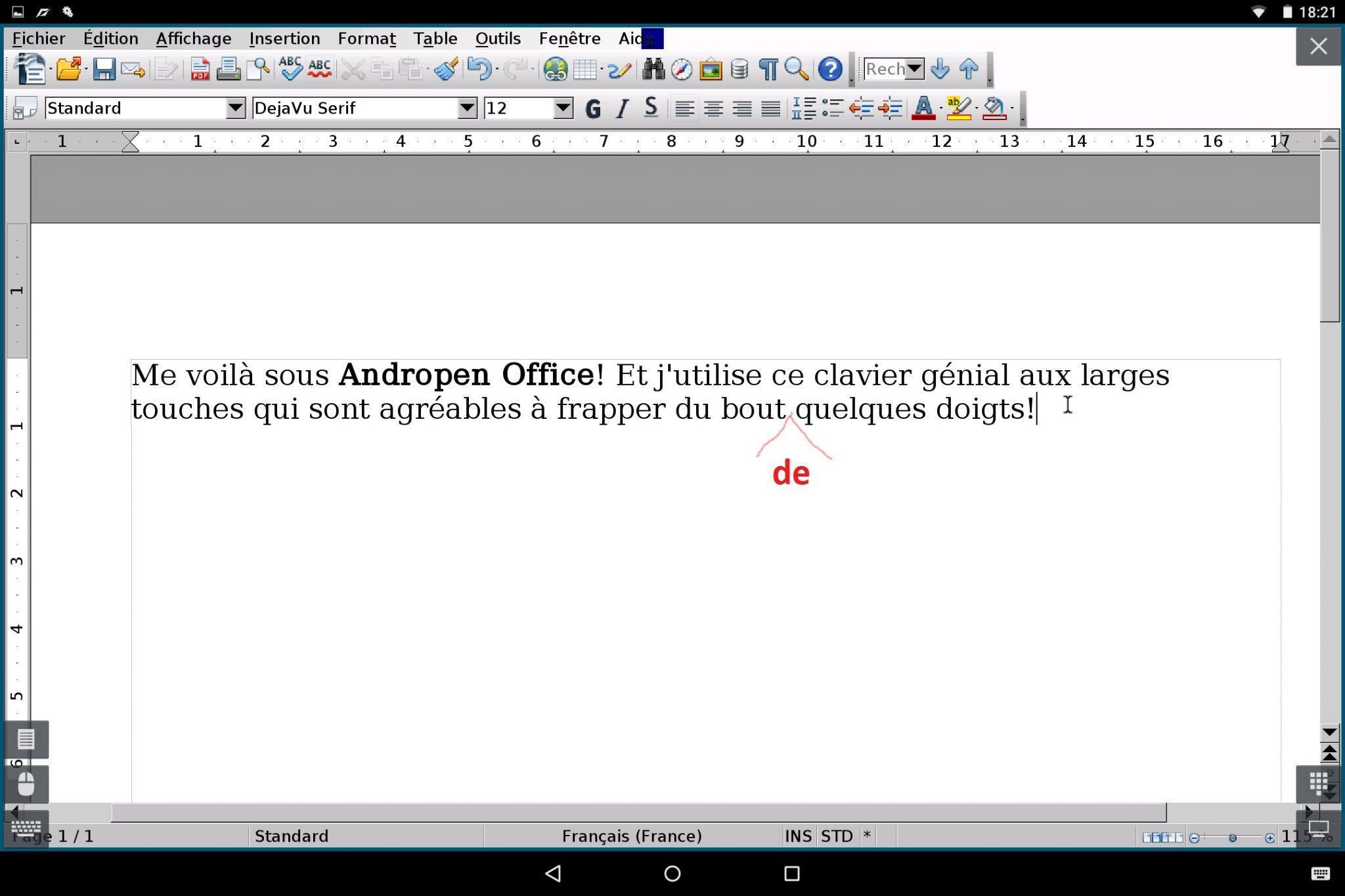This screenshot has height=896, width=1345.
Task: Click the Print icon
Action: pyautogui.click(x=229, y=69)
